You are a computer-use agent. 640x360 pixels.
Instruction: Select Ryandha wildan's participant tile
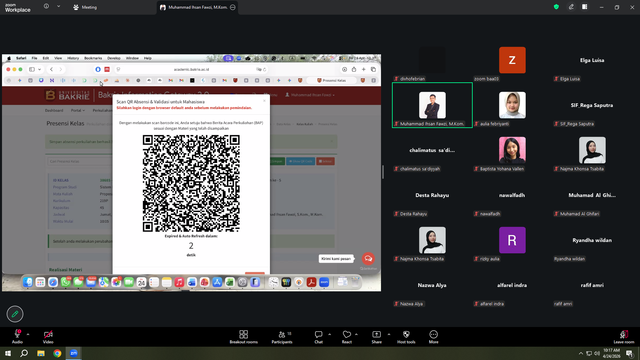click(592, 240)
